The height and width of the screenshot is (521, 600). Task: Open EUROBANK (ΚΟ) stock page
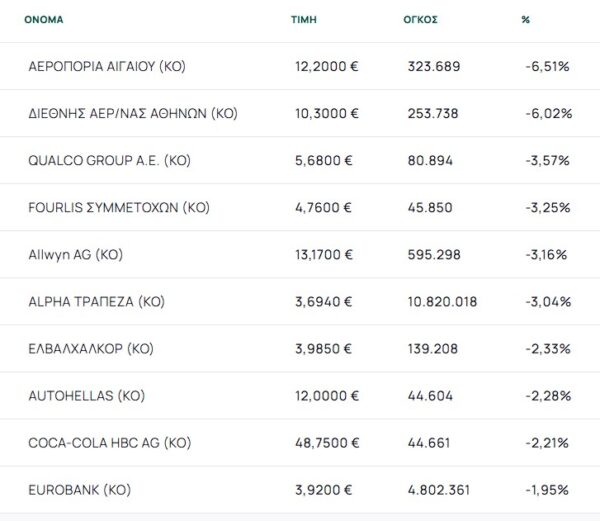click(x=80, y=490)
